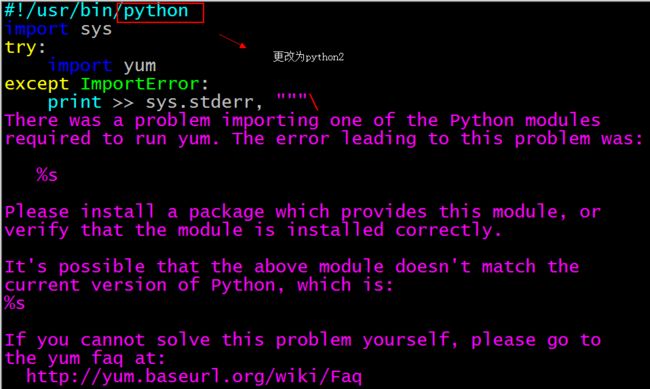
Task: Click the first indented '%s' placeholder
Action: point(47,175)
